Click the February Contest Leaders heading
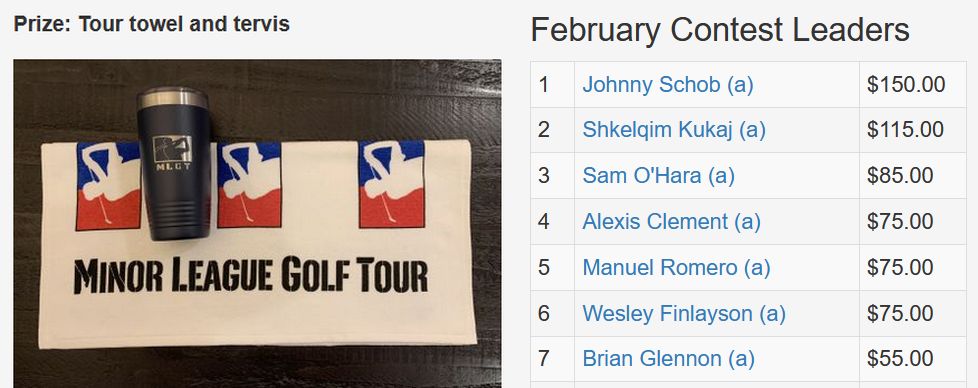The height and width of the screenshot is (388, 978). (x=720, y=29)
